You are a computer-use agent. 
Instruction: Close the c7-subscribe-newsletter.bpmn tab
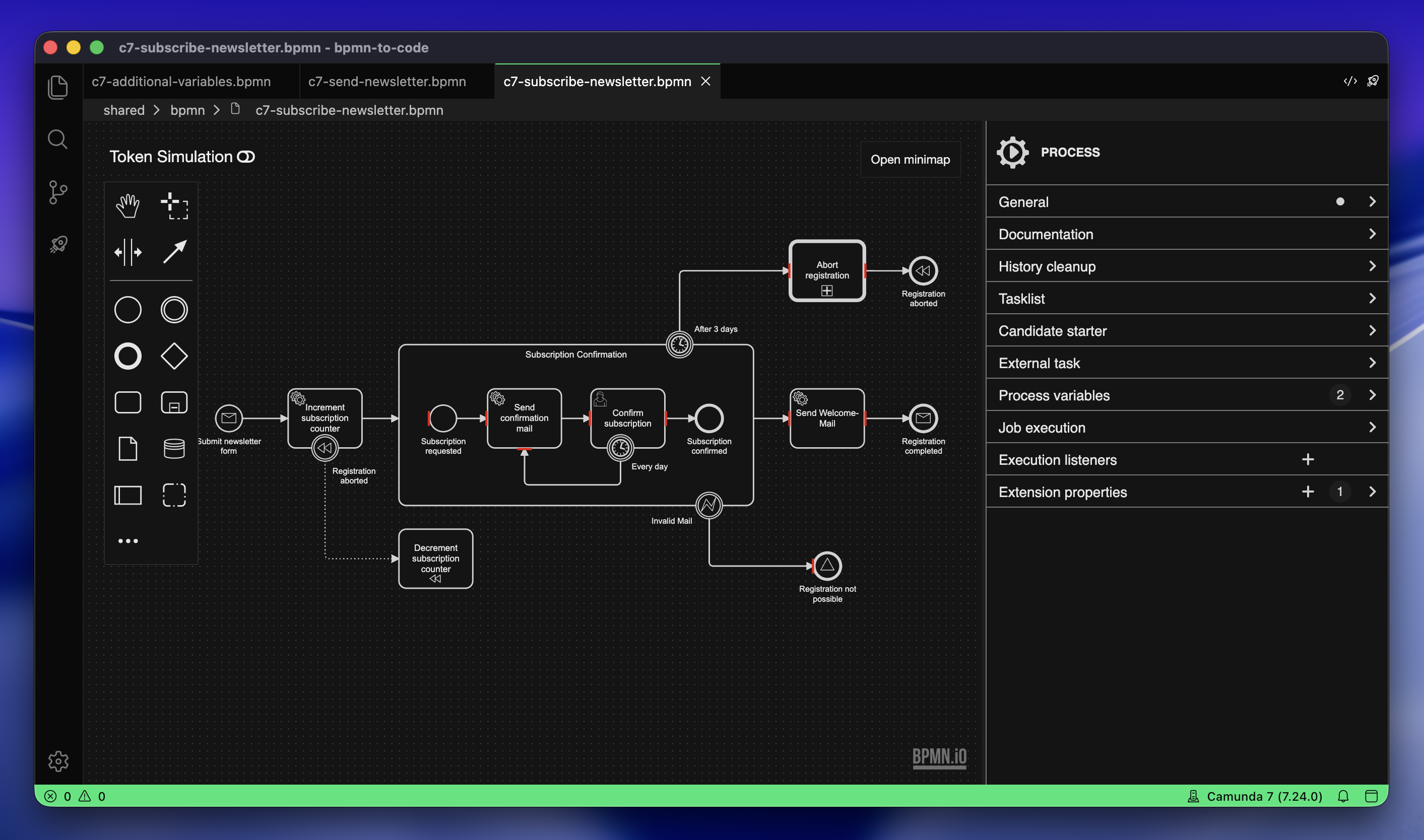(705, 82)
